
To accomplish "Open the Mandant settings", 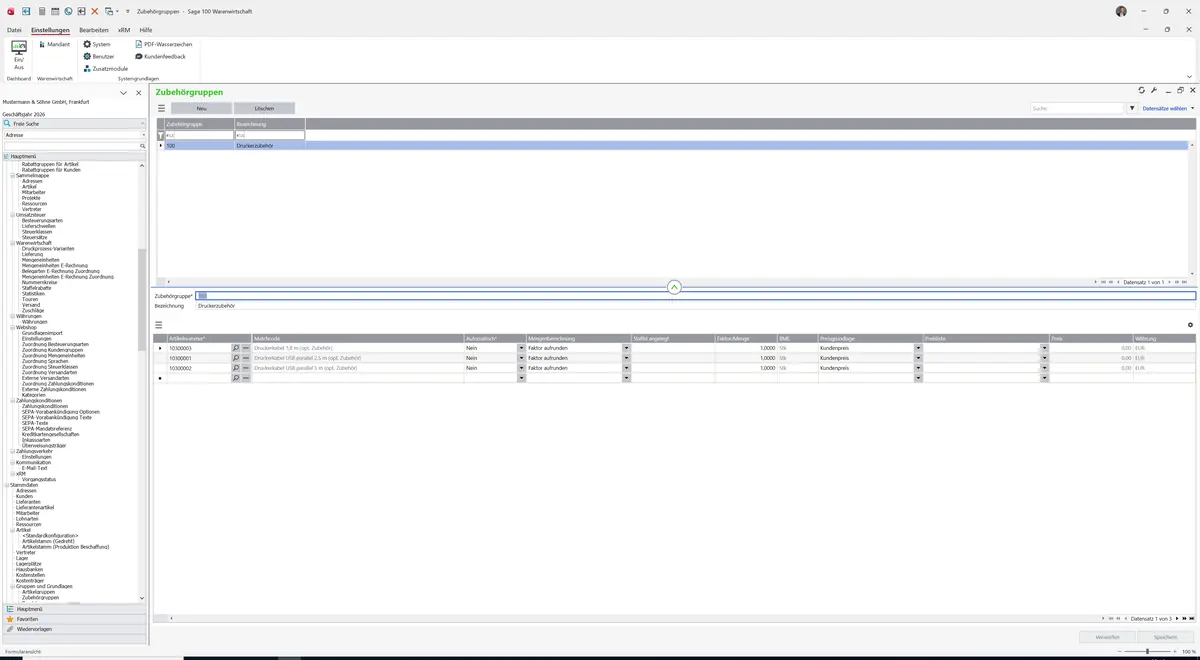I will coord(55,44).
